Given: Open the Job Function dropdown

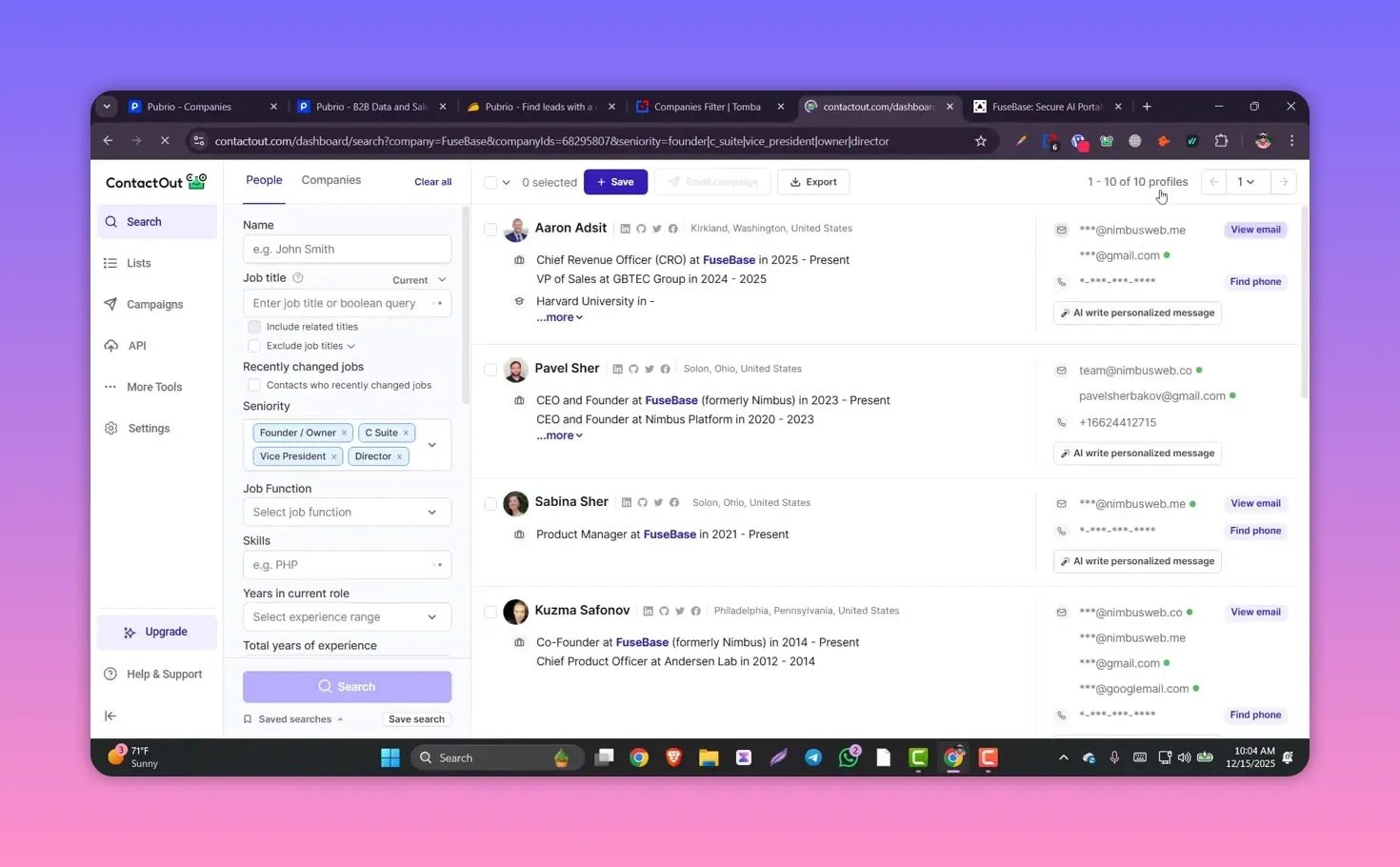Looking at the screenshot, I should click(347, 512).
